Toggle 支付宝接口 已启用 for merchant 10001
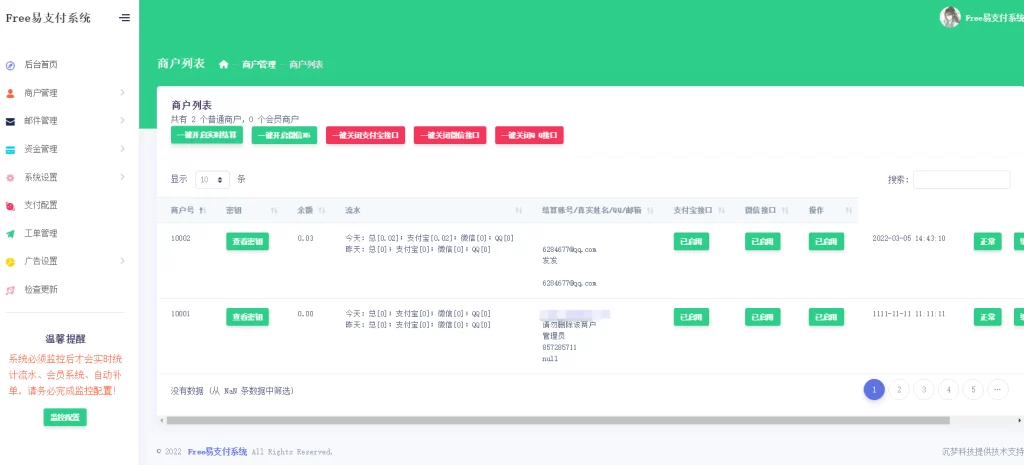The width and height of the screenshot is (1024, 465). [691, 317]
